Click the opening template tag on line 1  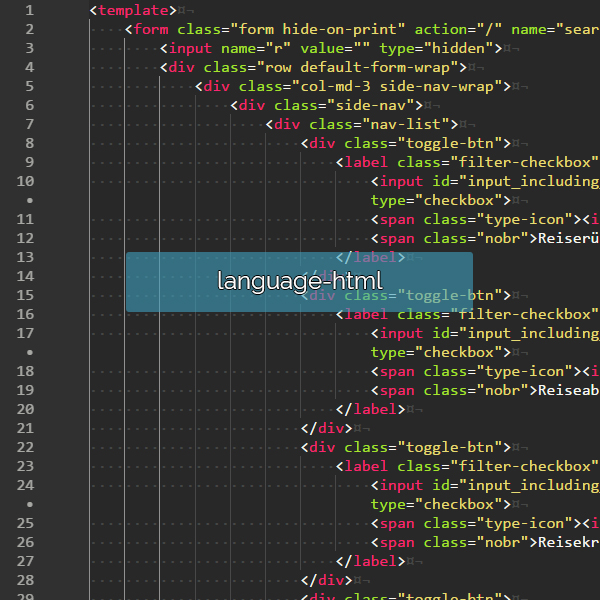click(133, 10)
